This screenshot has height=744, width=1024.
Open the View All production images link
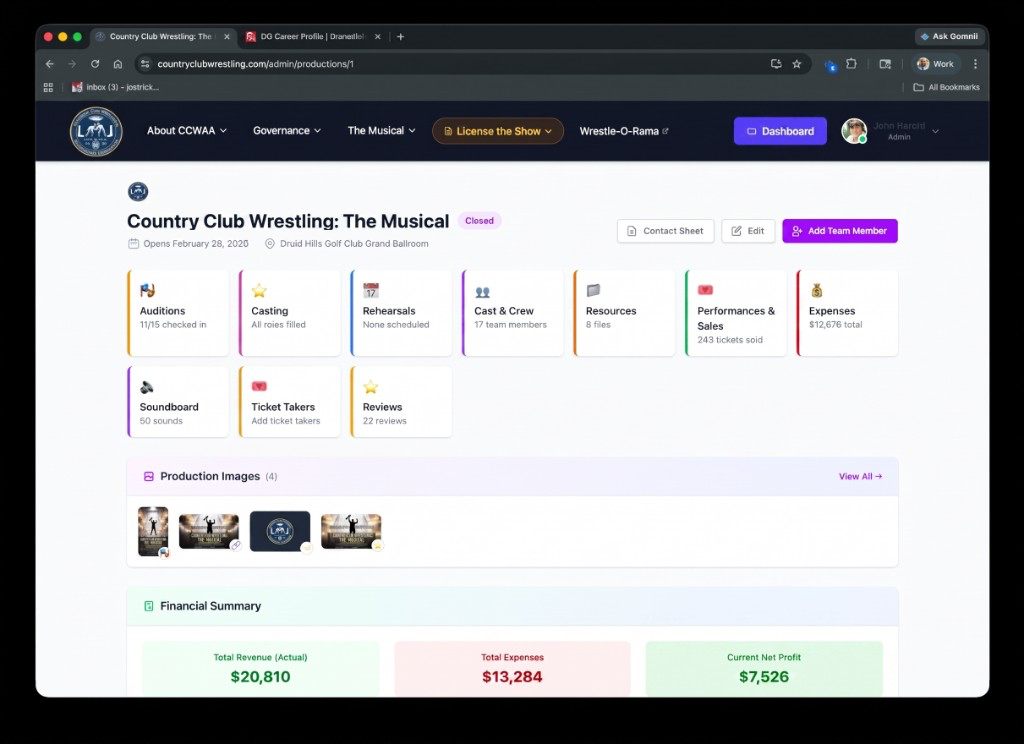click(858, 476)
